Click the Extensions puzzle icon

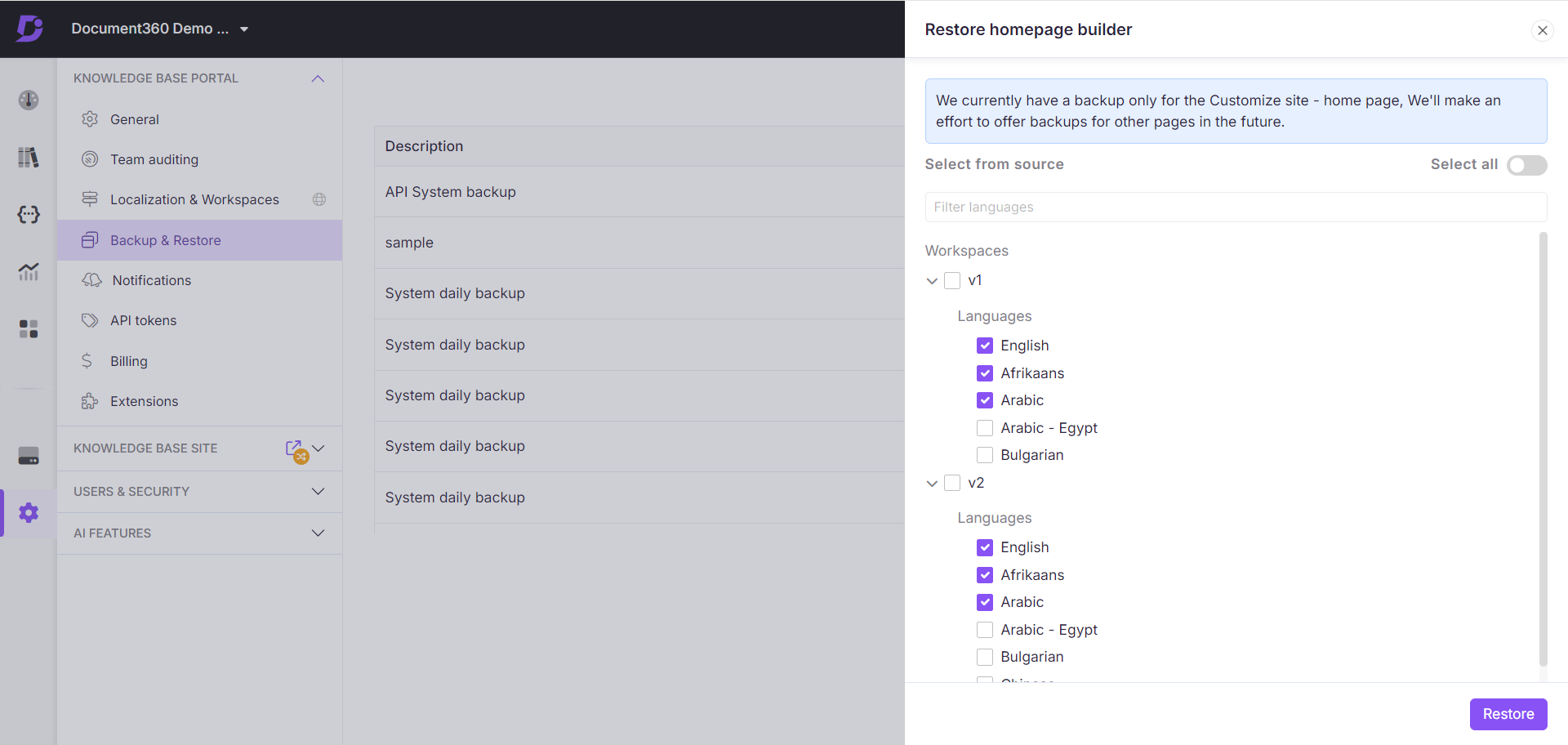click(90, 401)
